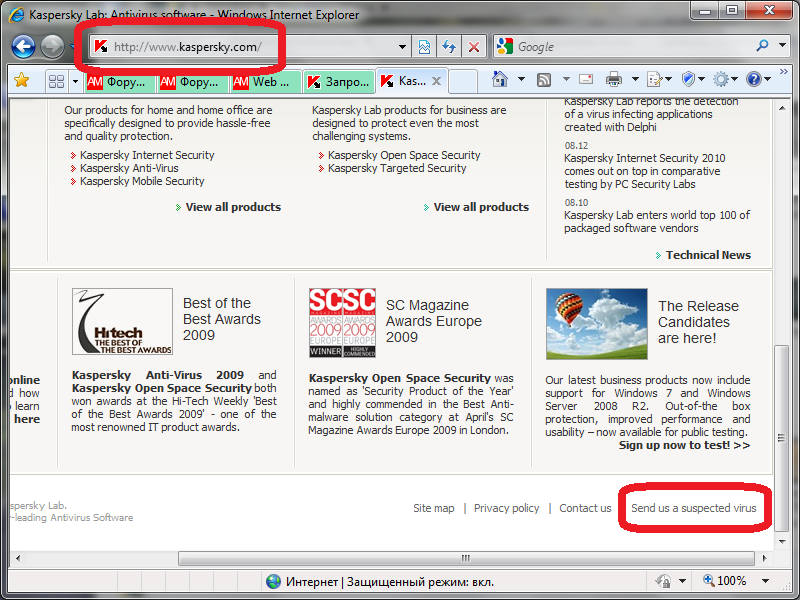This screenshot has width=800, height=600.
Task: Open the 08.10 top 100 vendors news item
Action: pyautogui.click(x=657, y=221)
